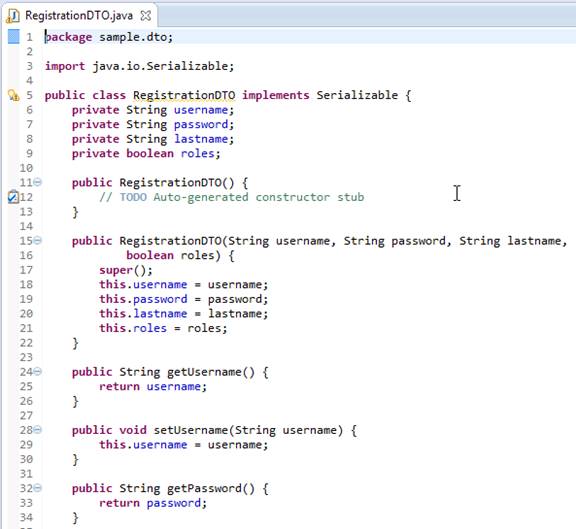Close the RegistrationDTO.java editor tab
Screen dimensions: 576x529
146,16
